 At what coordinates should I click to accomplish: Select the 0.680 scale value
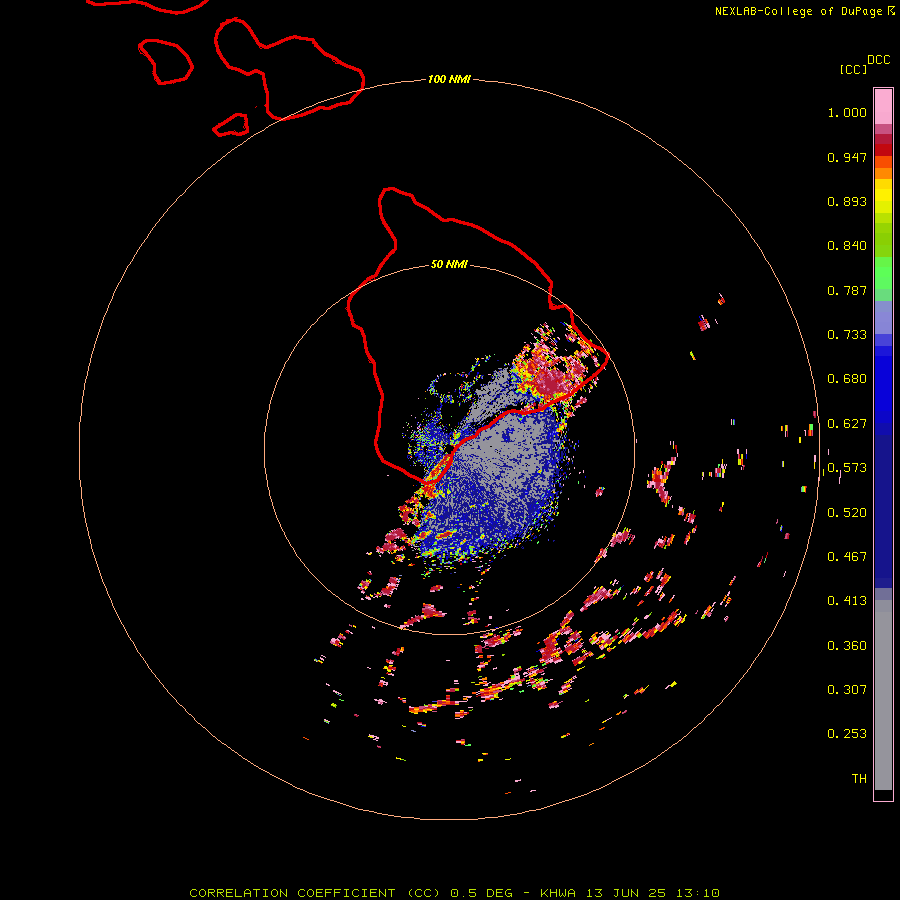[847, 379]
